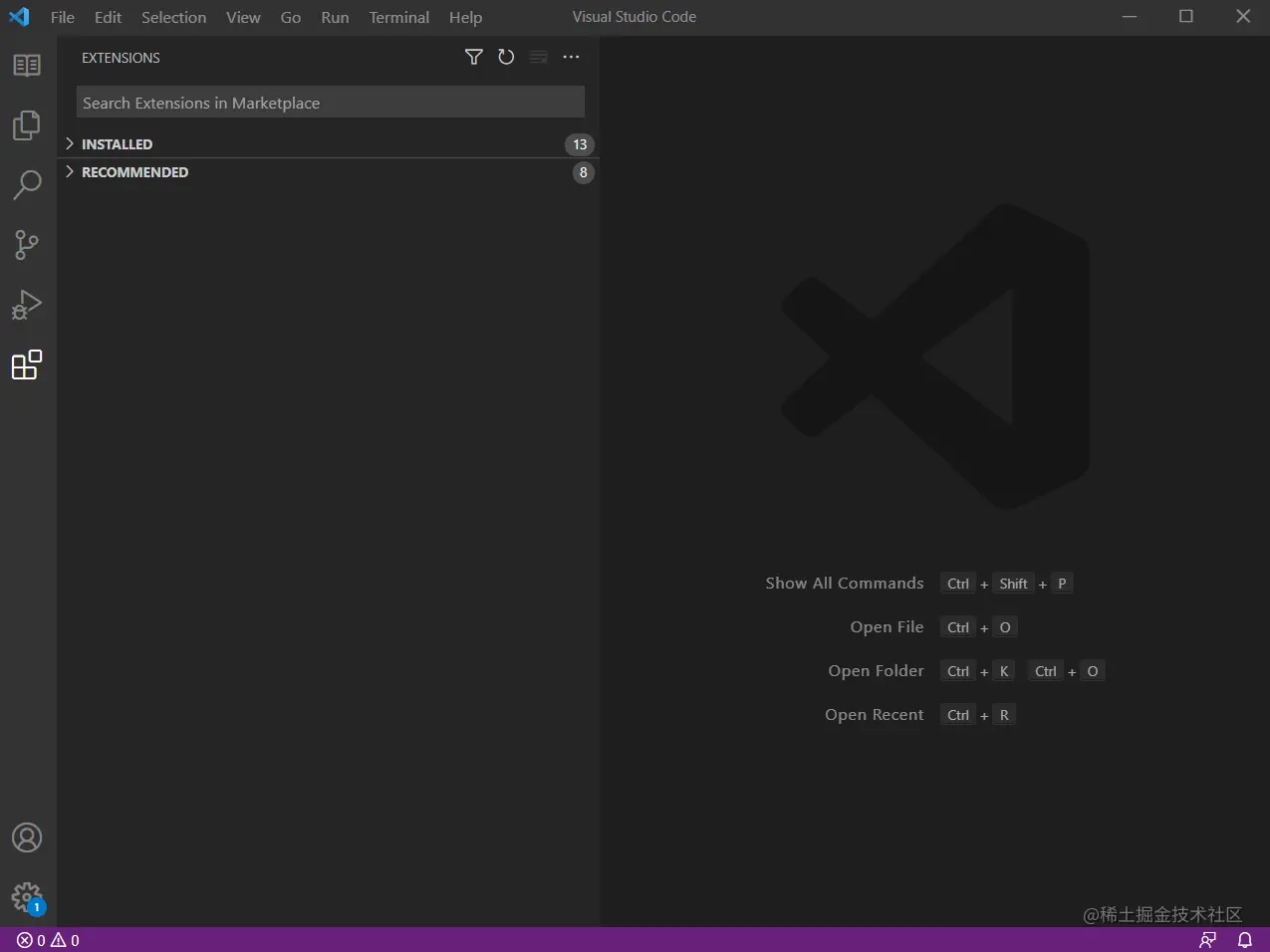Open the Edit menu
Image resolution: width=1270 pixels, height=952 pixels.
[x=108, y=17]
